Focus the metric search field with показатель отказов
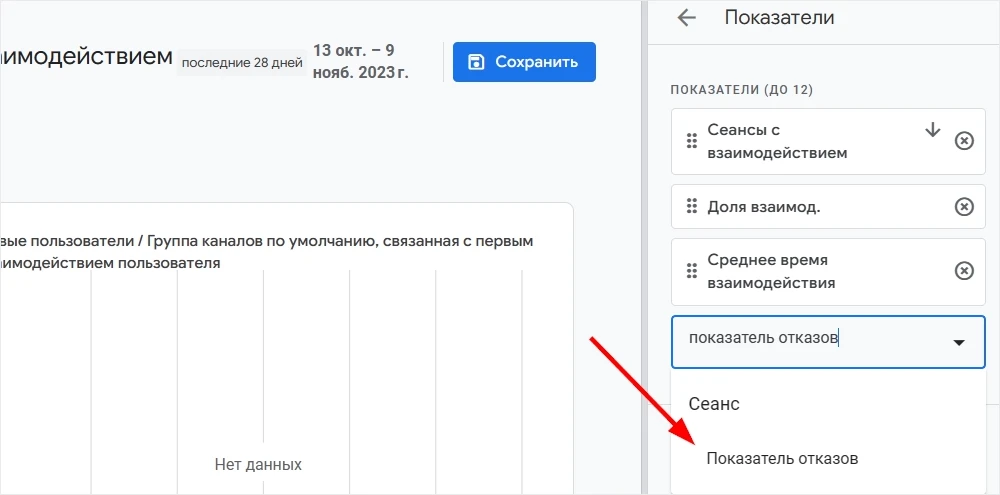Viewport: 1000px width, 495px height. tap(828, 341)
